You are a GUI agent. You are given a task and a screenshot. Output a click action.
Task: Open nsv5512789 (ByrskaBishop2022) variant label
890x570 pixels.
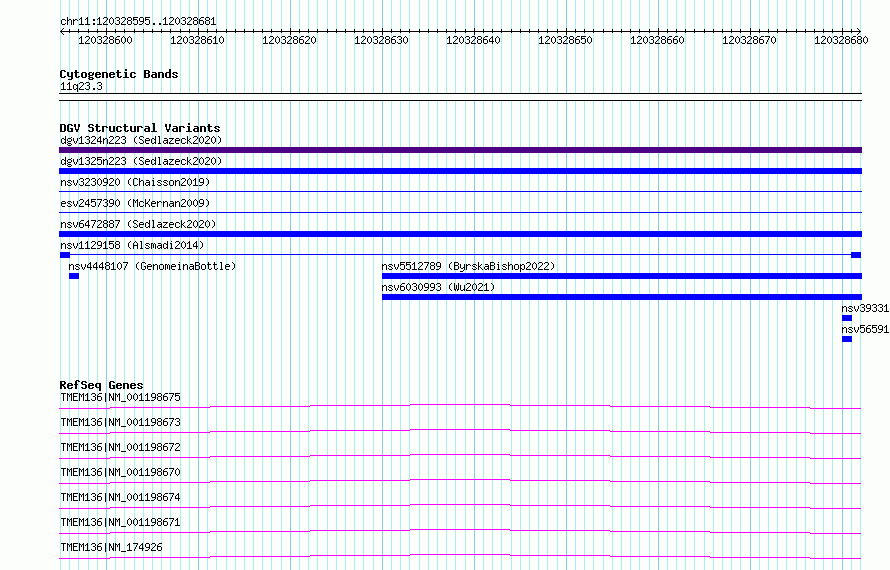[x=468, y=266]
